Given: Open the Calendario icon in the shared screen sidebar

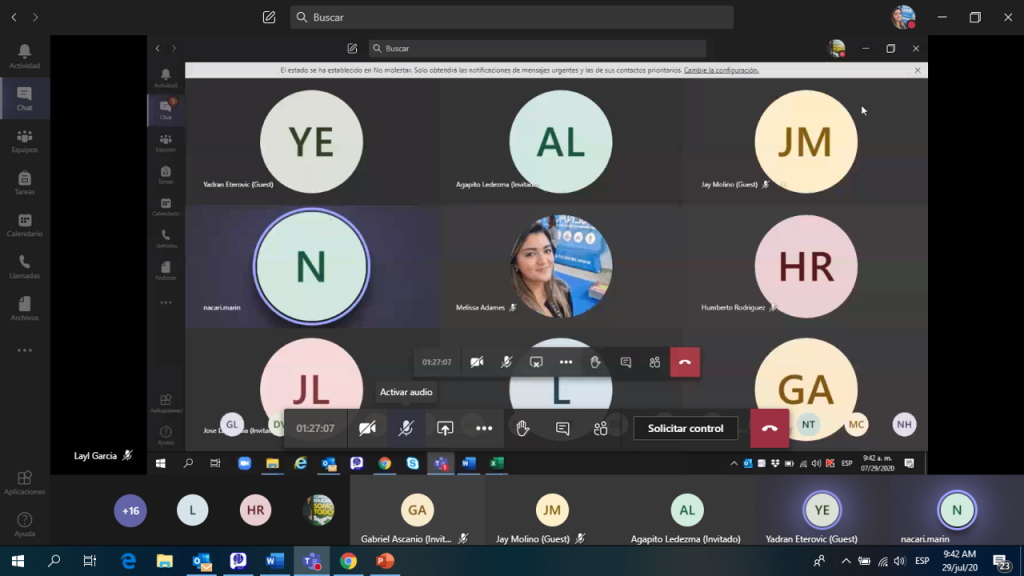Looking at the screenshot, I should click(x=166, y=207).
